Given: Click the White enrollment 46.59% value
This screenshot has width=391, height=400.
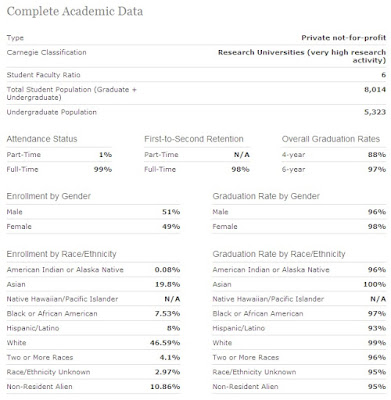Looking at the screenshot, I should pyautogui.click(x=165, y=343).
